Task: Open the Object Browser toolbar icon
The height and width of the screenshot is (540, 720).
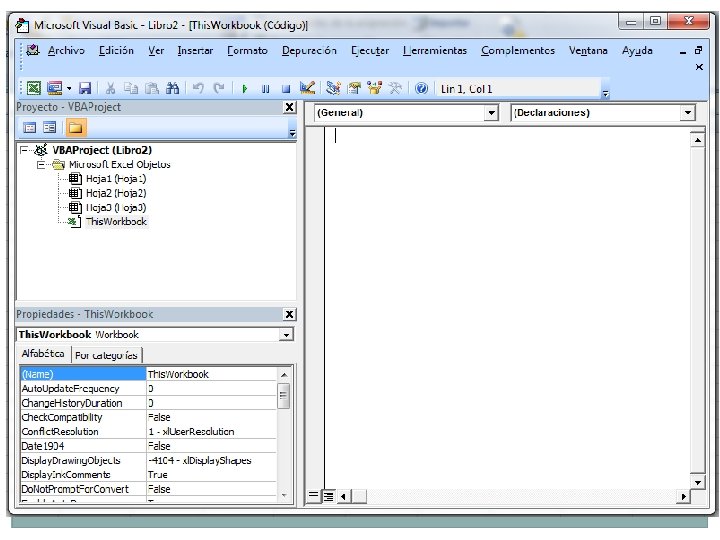Action: point(374,88)
